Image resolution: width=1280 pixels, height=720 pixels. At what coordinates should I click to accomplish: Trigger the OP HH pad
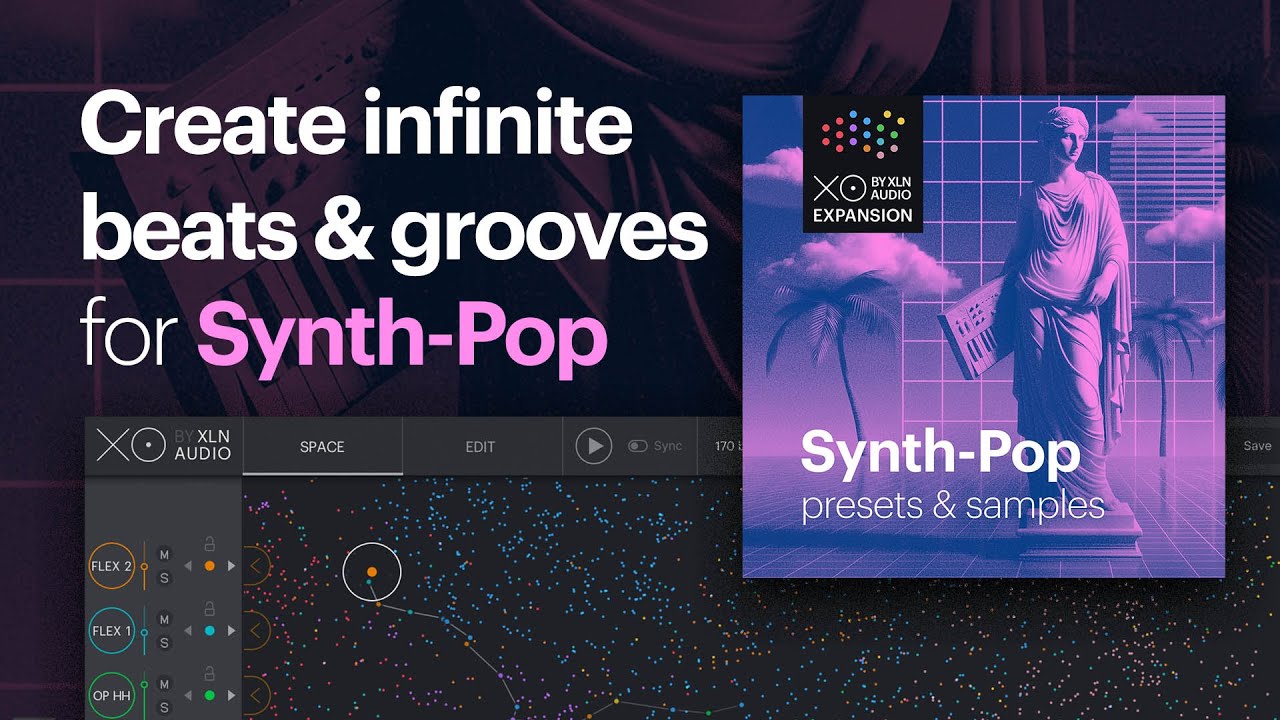[x=112, y=696]
